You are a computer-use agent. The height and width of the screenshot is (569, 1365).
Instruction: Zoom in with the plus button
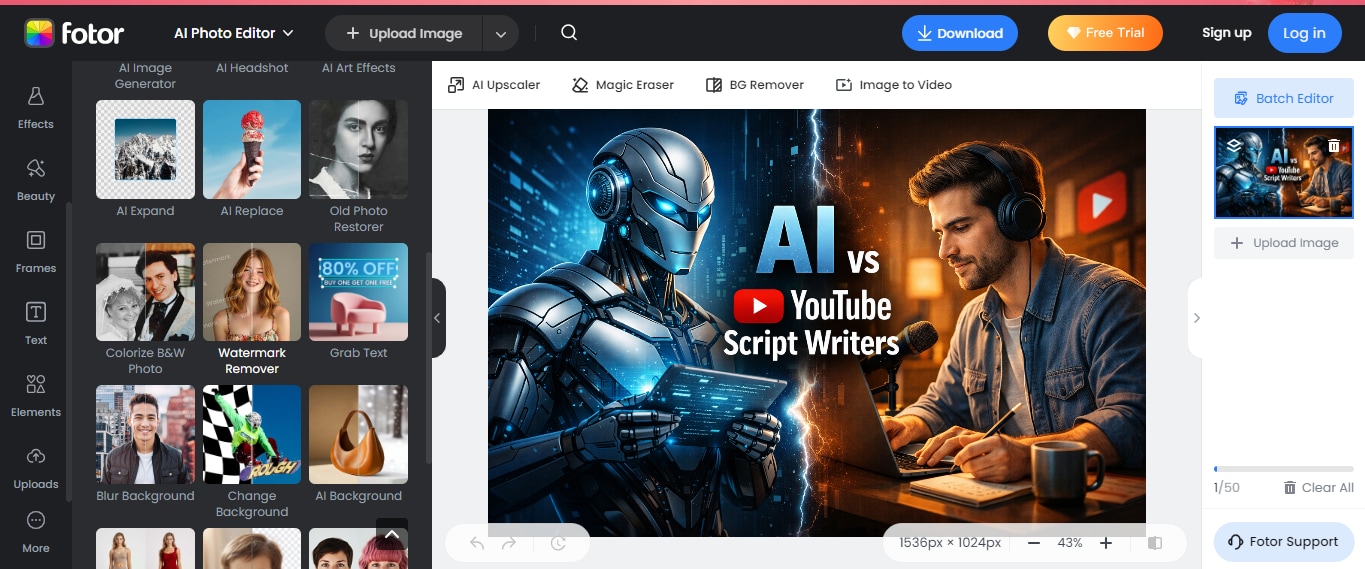[1106, 543]
